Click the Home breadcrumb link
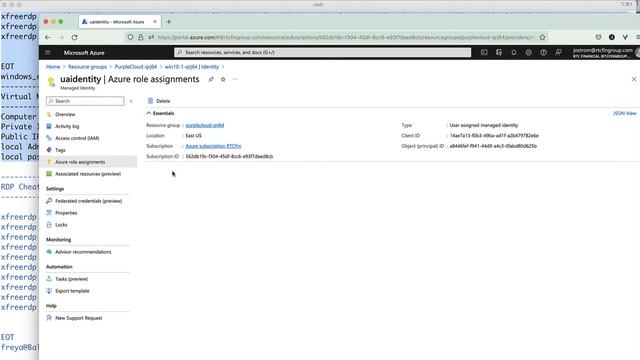Image resolution: width=640 pixels, height=360 pixels. click(53, 67)
